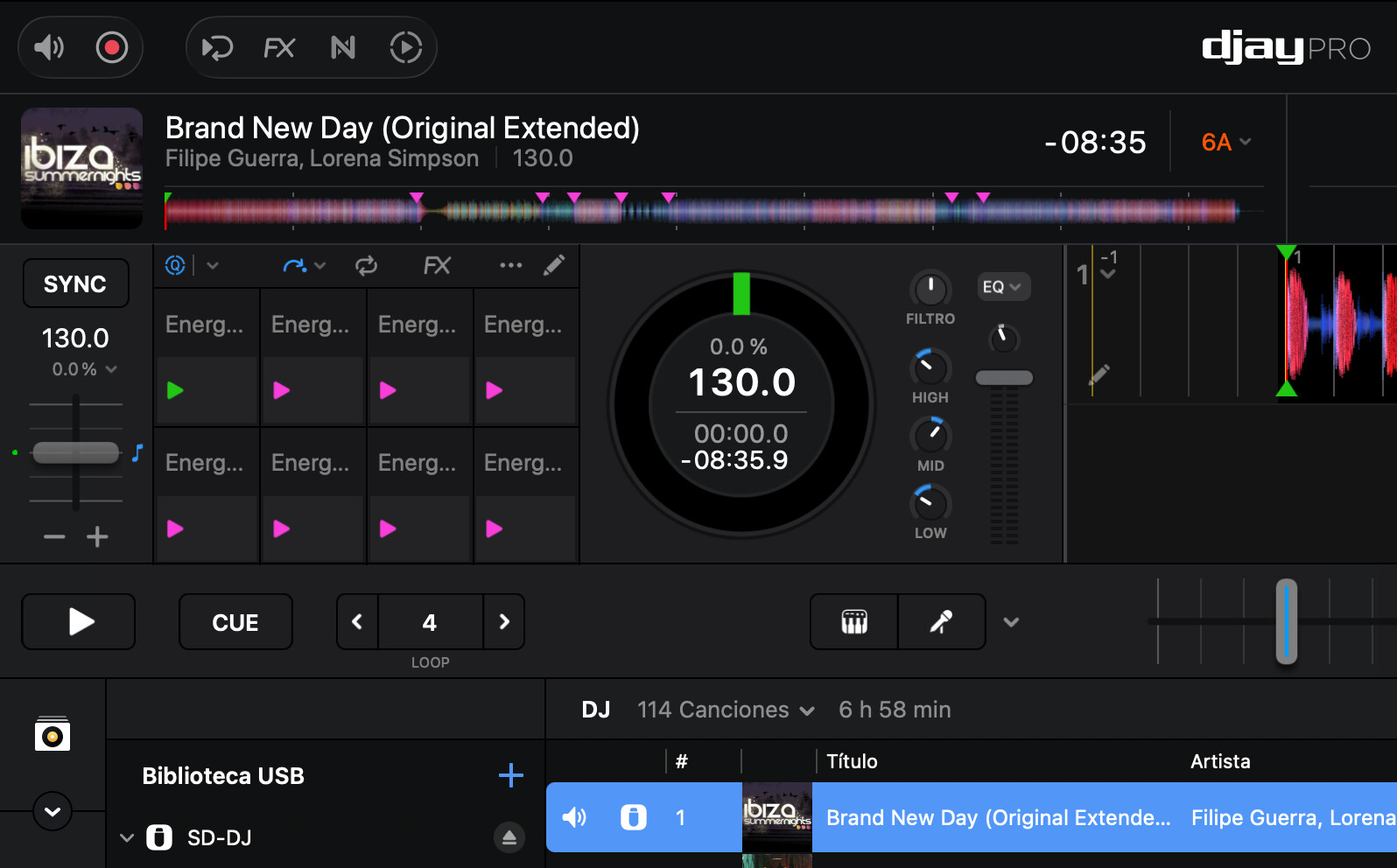Eject the SD-DJ drive

tap(509, 837)
